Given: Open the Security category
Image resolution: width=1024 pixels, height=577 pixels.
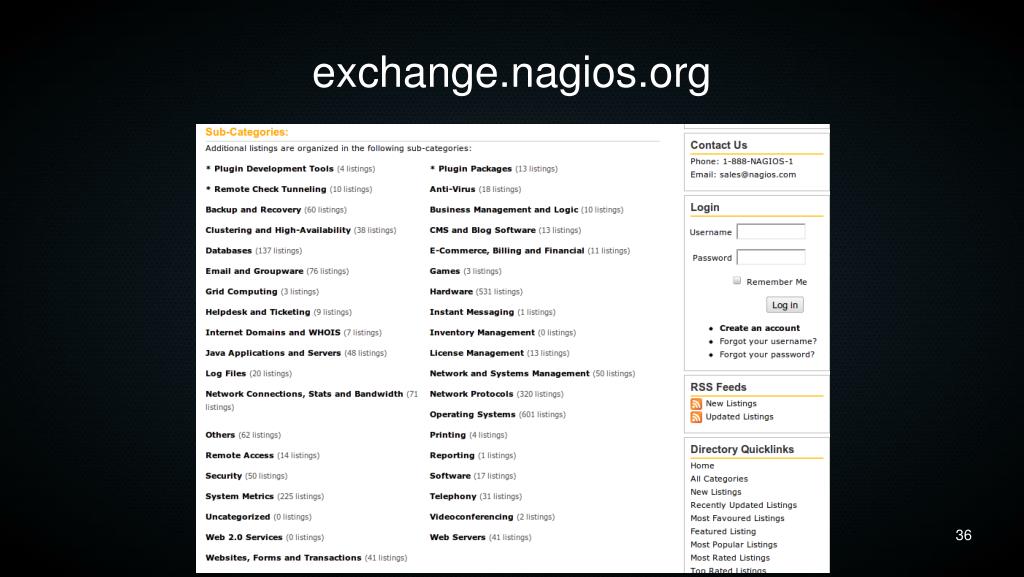Looking at the screenshot, I should tap(223, 476).
